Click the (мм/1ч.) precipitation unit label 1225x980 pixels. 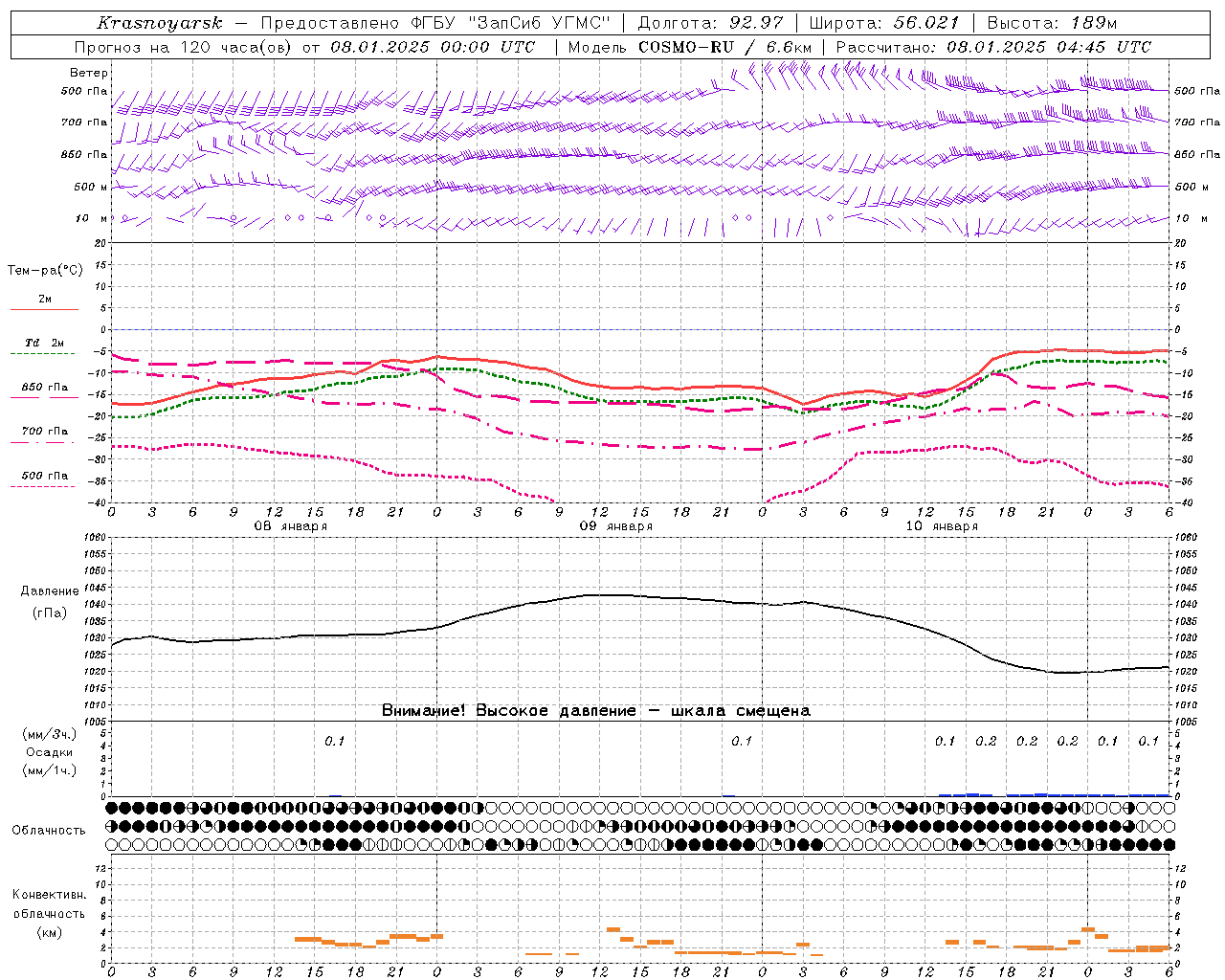click(50, 770)
